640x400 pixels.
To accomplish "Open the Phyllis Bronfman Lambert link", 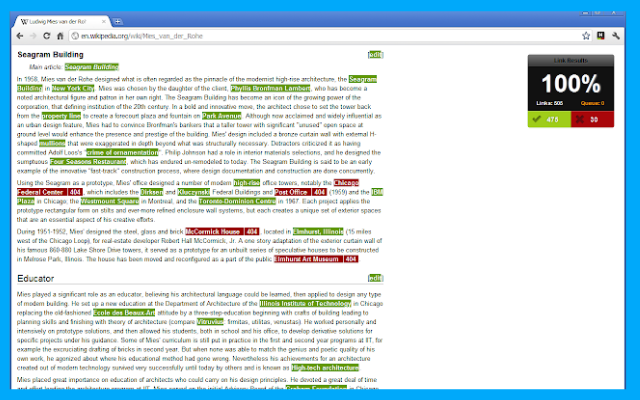I will click(x=270, y=88).
